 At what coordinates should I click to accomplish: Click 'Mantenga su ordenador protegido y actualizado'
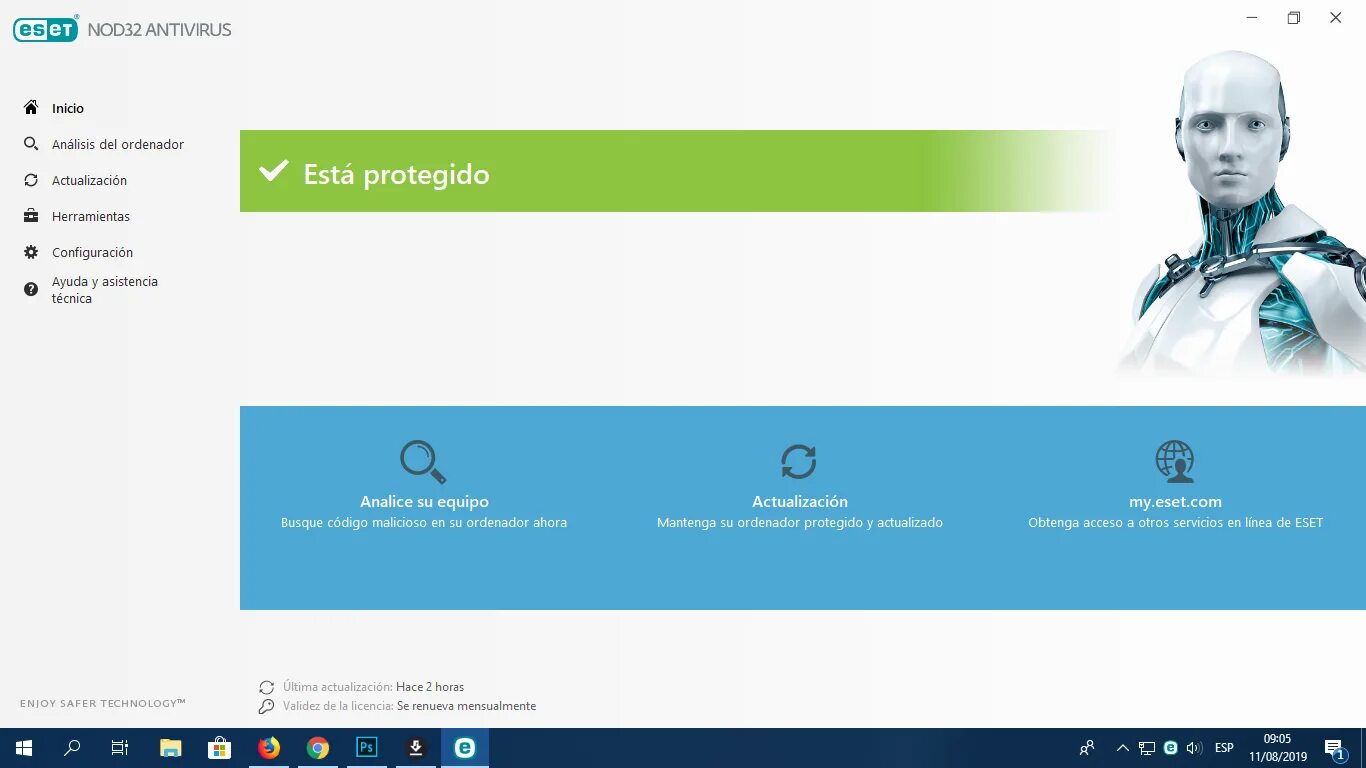(x=800, y=523)
